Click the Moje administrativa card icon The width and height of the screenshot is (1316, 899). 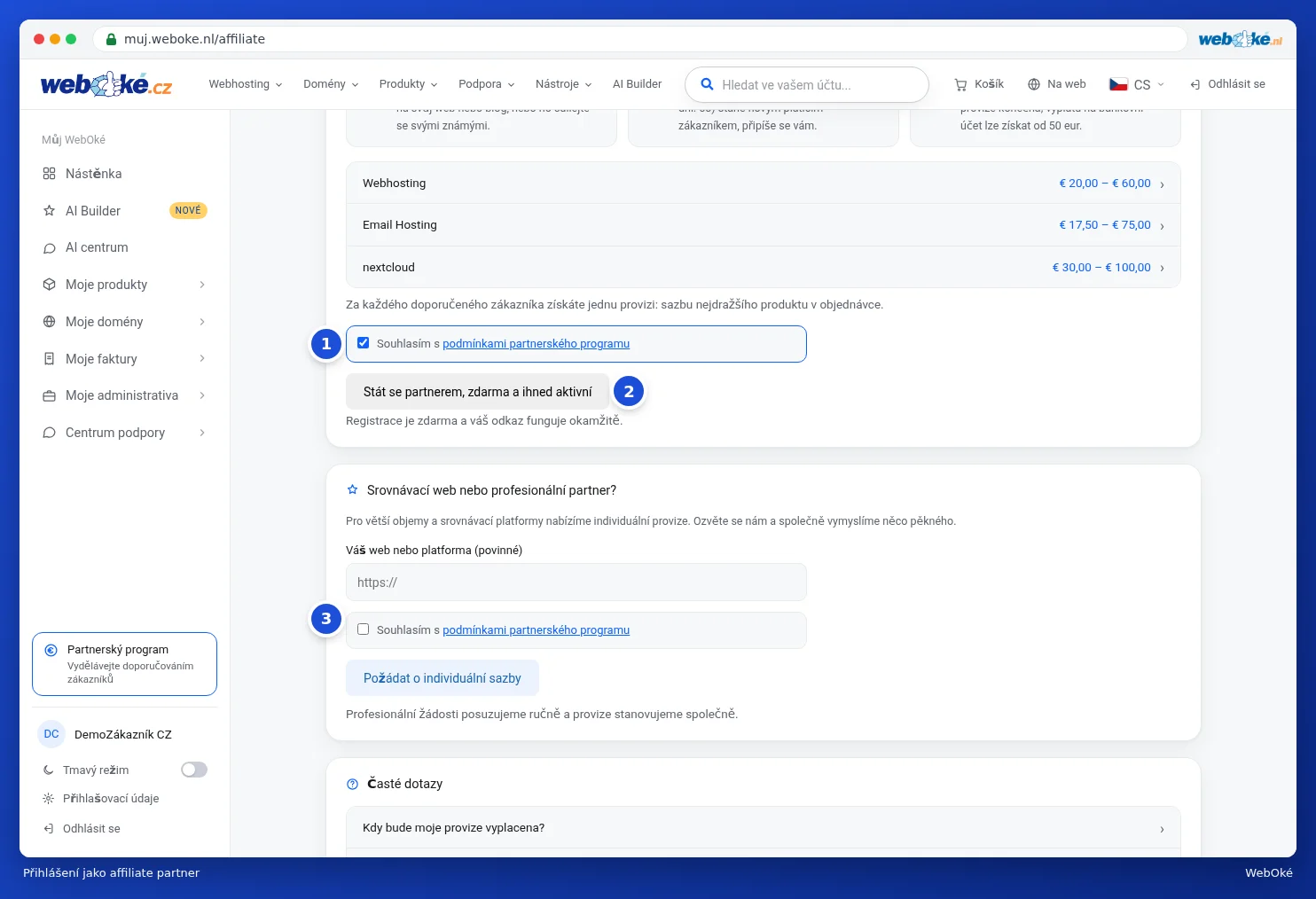click(49, 395)
